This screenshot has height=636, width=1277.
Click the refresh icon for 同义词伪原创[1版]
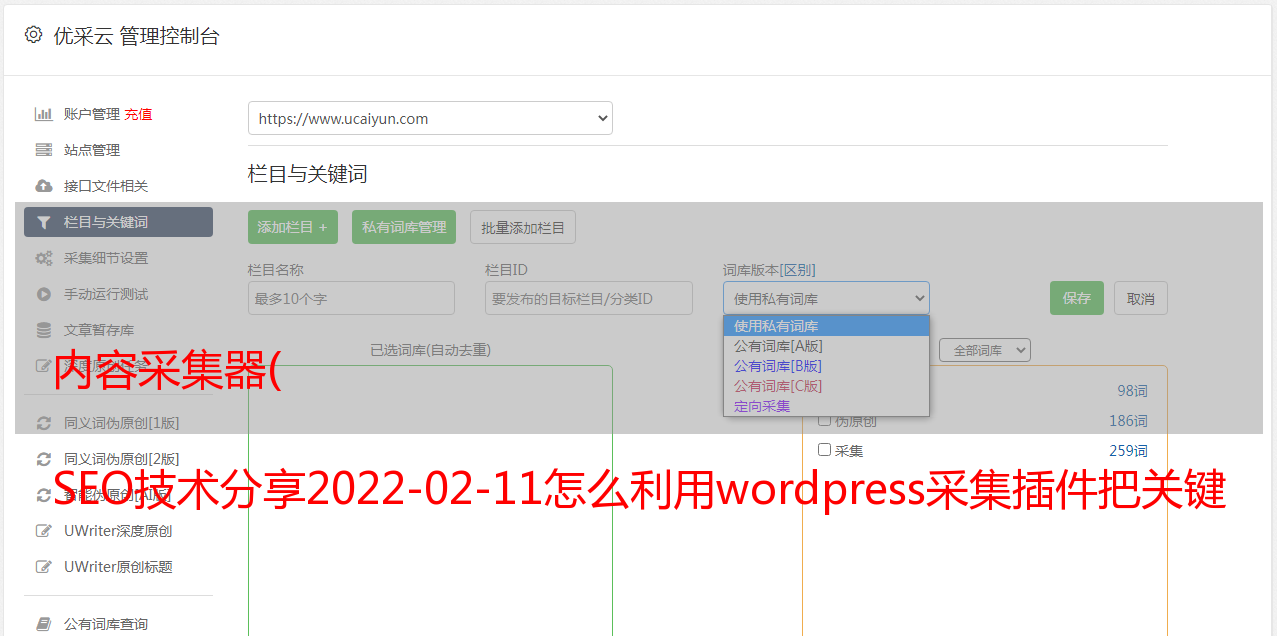[x=43, y=423]
